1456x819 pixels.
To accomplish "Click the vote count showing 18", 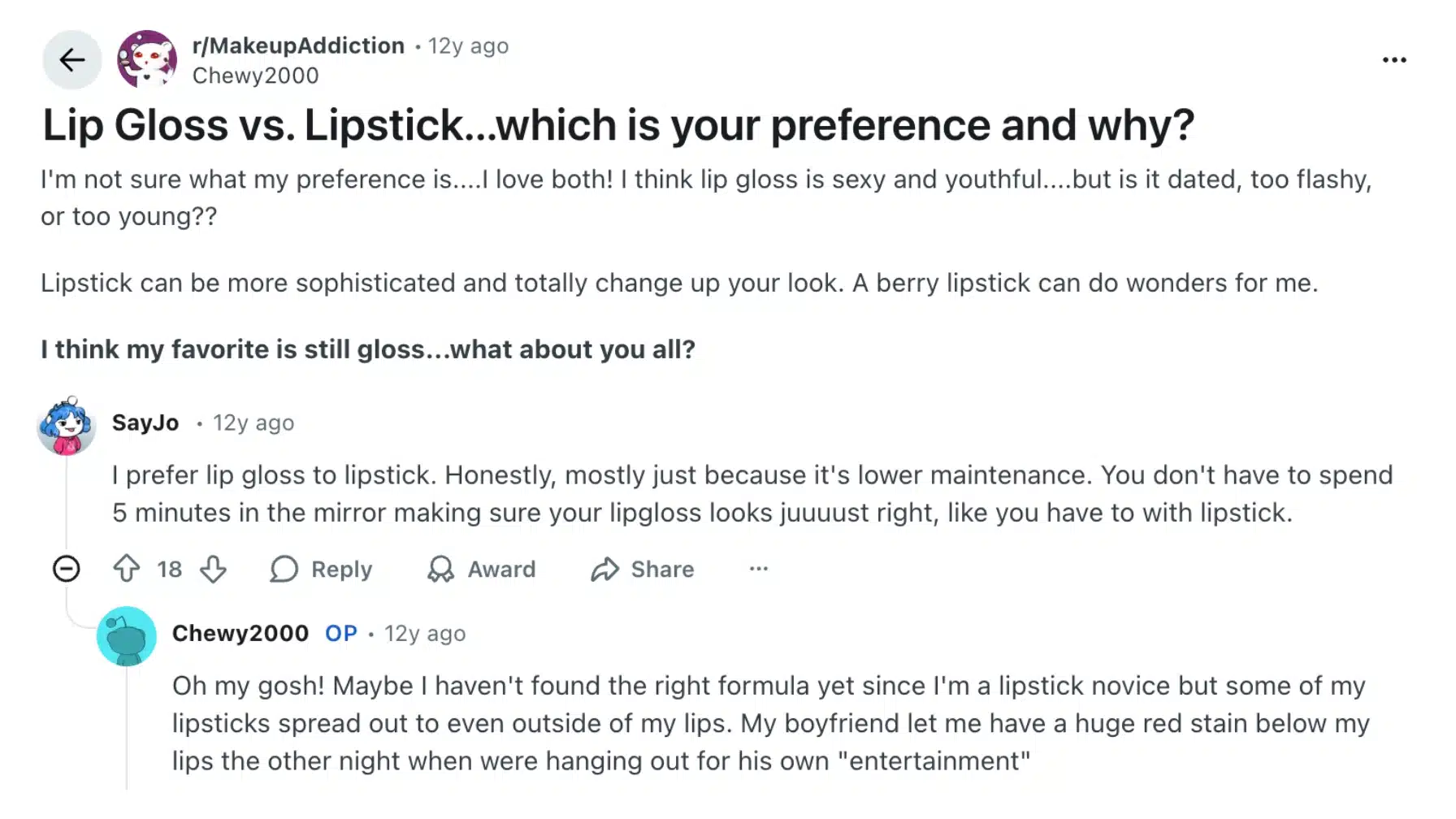I will pyautogui.click(x=169, y=570).
